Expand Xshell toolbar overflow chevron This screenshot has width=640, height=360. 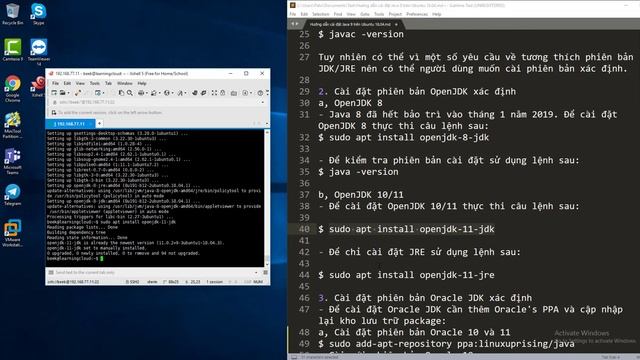pyautogui.click(x=267, y=93)
